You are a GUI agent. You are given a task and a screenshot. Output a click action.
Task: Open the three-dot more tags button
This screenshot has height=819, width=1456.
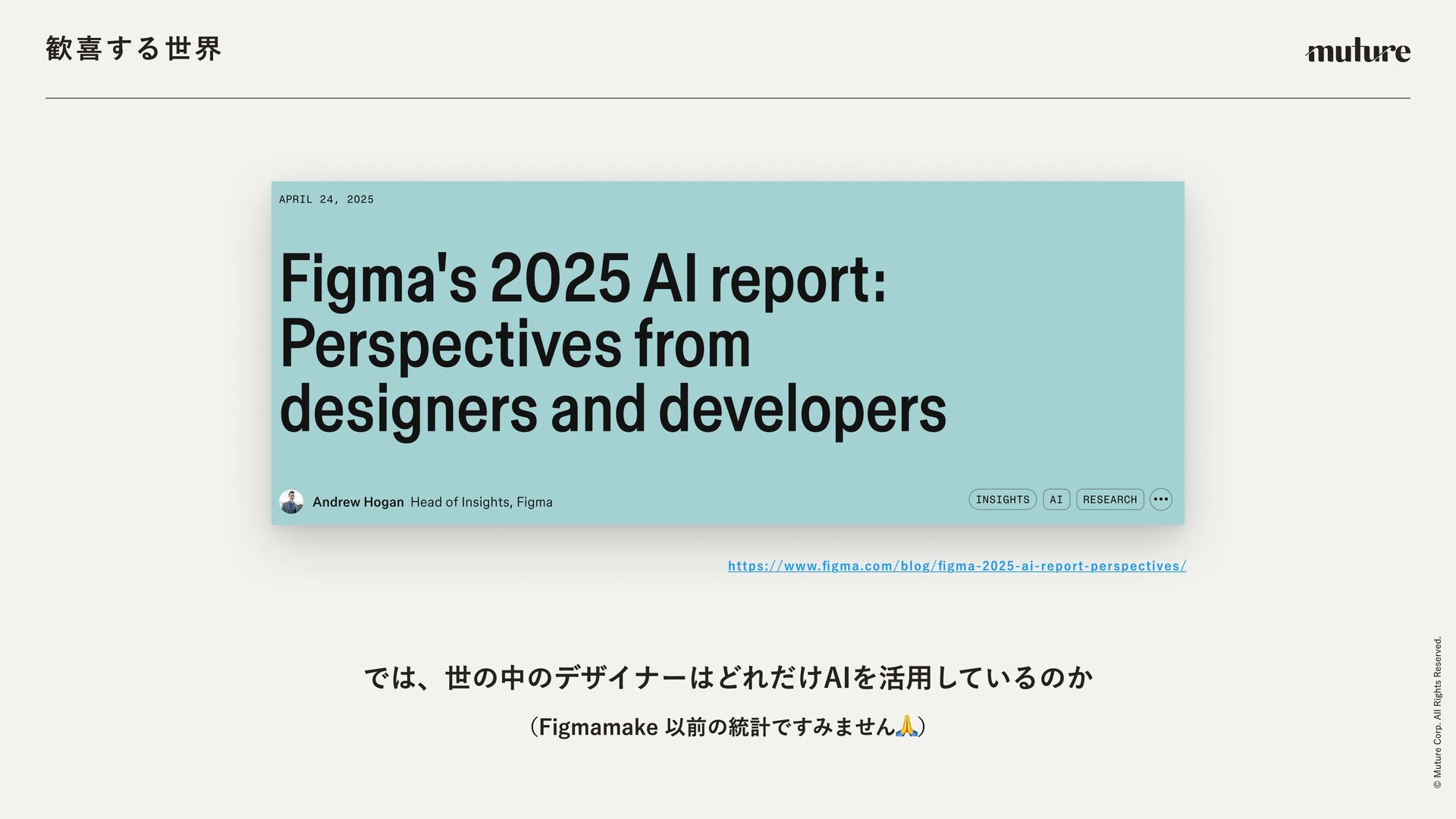(1161, 500)
